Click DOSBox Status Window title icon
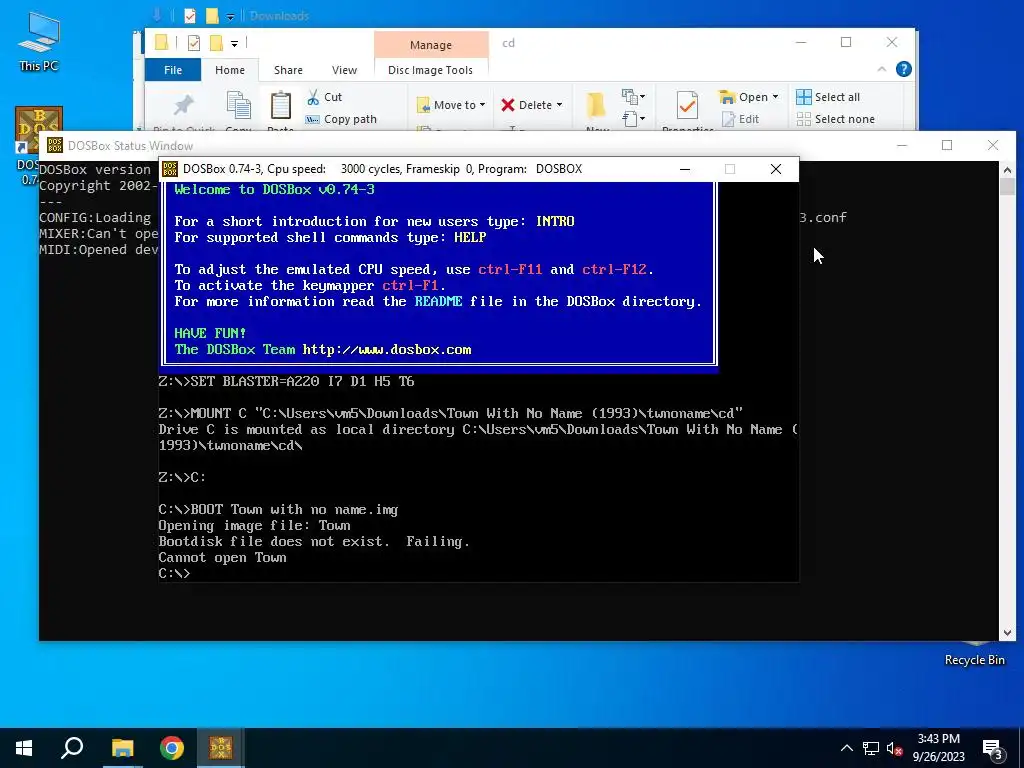 55,145
